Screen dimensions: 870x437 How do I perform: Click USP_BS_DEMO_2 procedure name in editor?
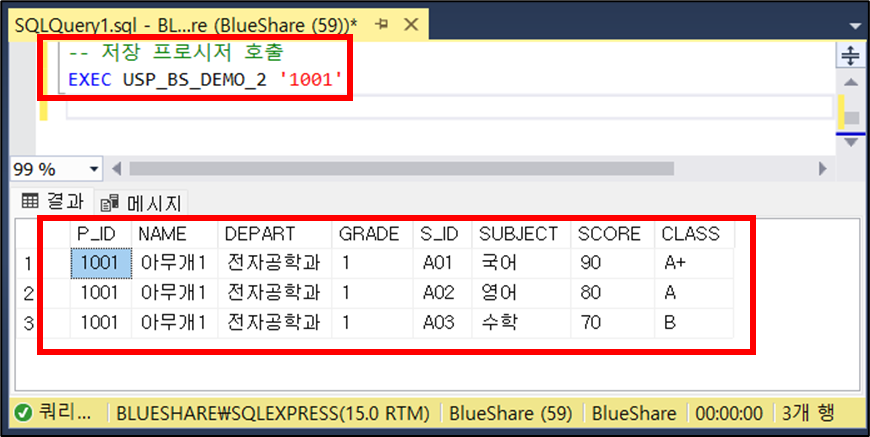point(194,81)
